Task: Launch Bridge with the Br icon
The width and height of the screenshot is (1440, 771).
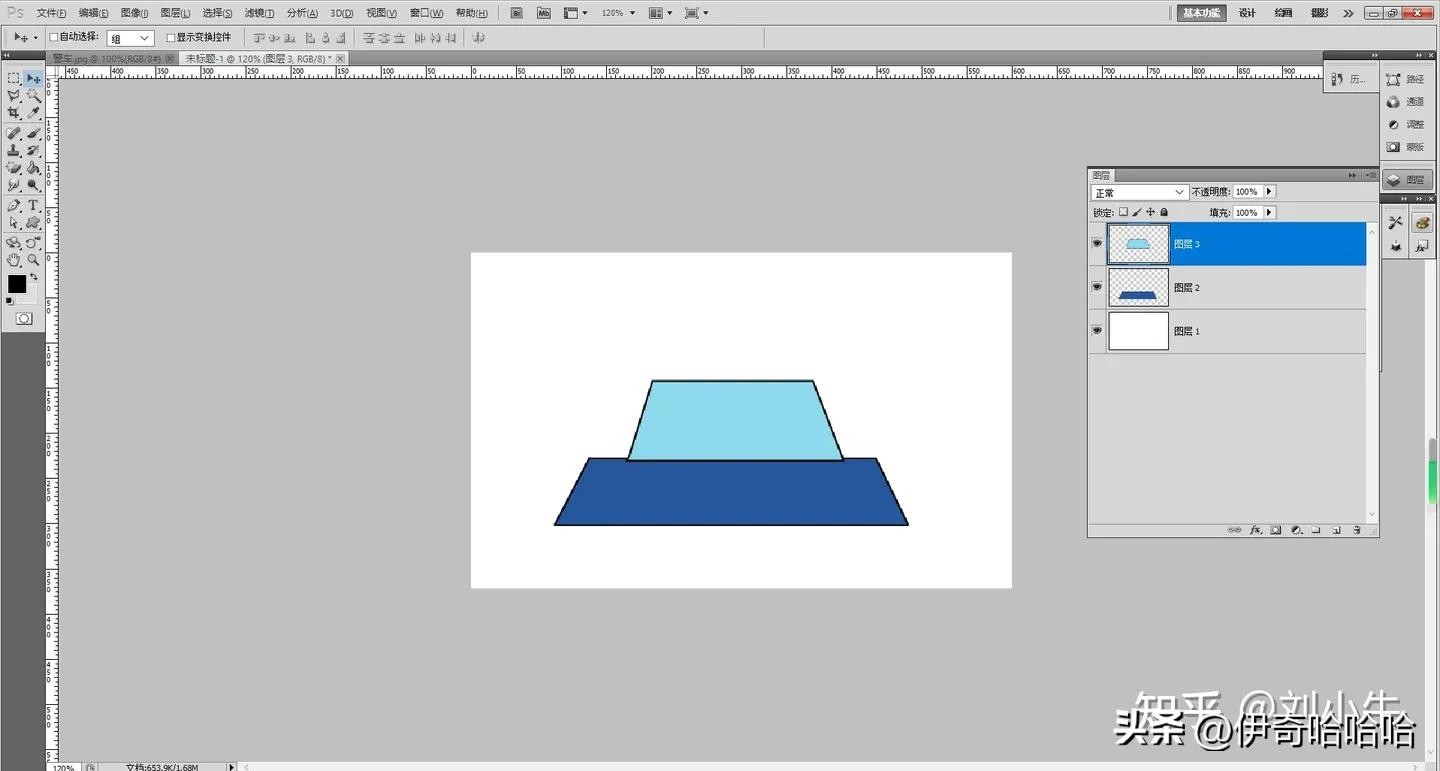Action: 516,13
